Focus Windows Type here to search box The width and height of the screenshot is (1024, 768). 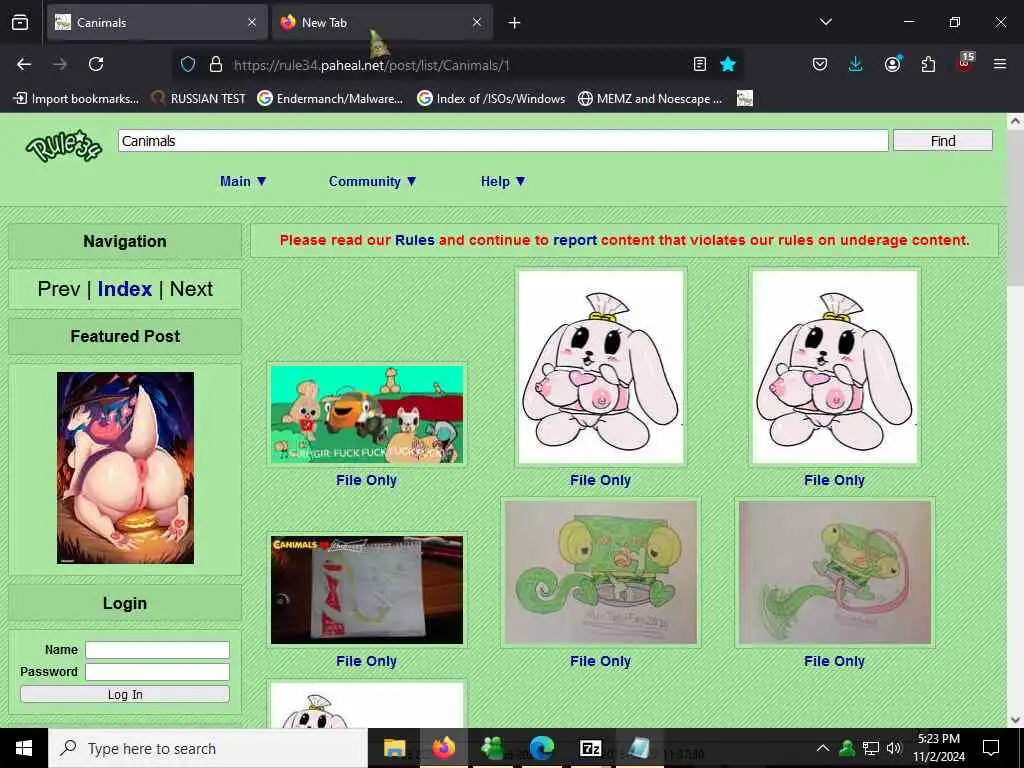pos(208,748)
